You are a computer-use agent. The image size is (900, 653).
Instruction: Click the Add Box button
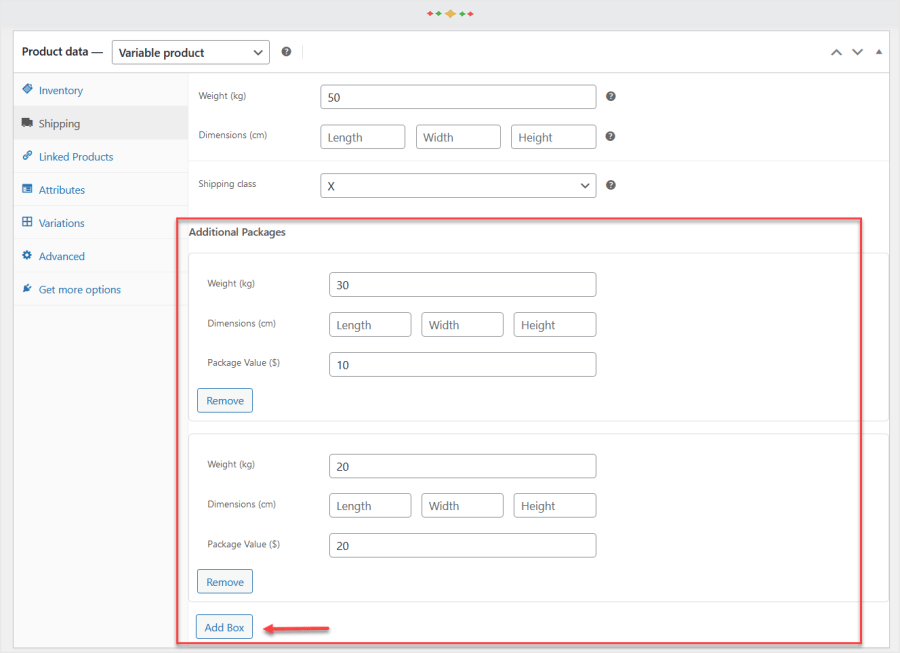pos(224,627)
